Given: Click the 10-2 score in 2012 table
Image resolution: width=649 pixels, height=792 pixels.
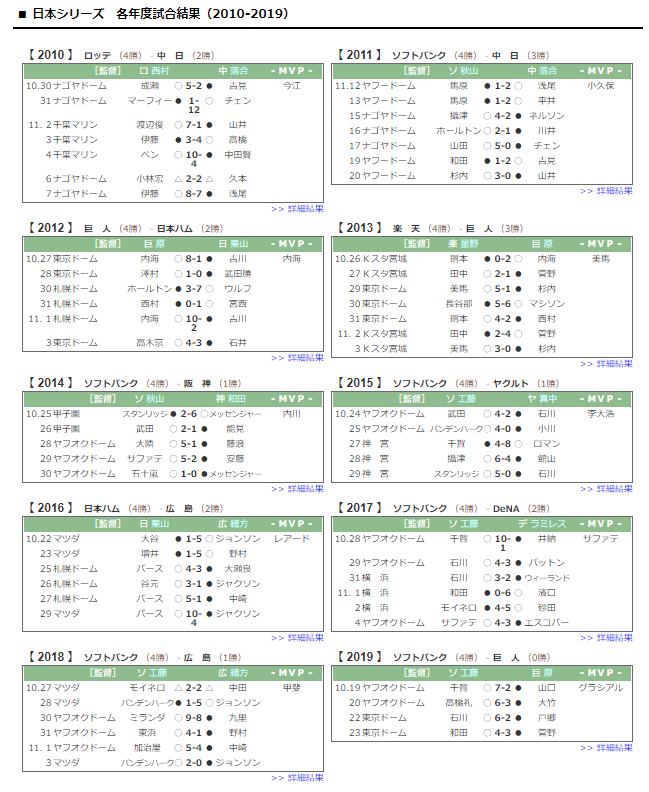Looking at the screenshot, I should pyautogui.click(x=194, y=323).
